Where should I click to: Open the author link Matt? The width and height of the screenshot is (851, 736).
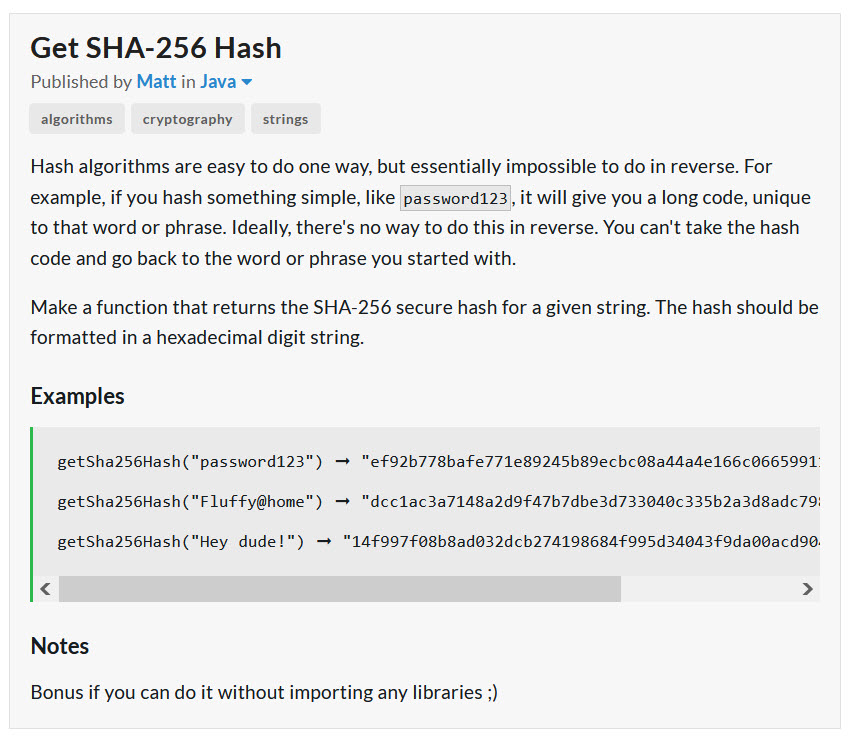click(x=156, y=81)
